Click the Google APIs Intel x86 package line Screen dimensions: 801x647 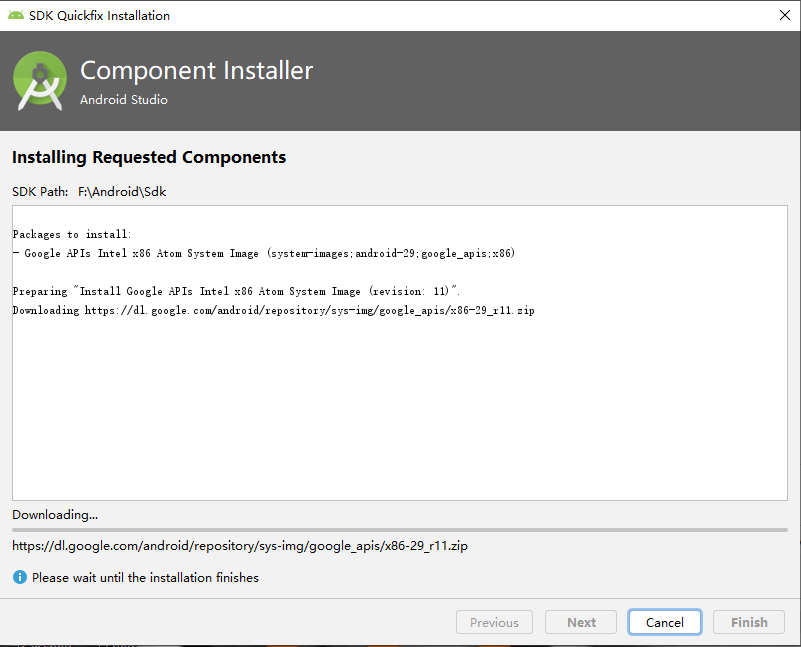pos(265,253)
